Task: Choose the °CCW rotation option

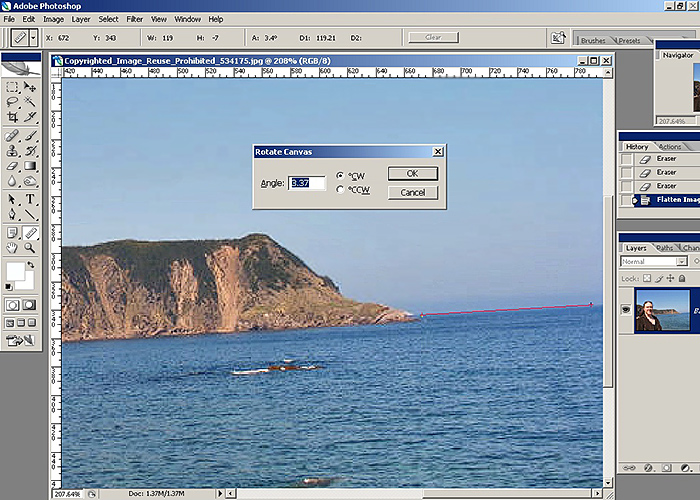Action: click(340, 190)
